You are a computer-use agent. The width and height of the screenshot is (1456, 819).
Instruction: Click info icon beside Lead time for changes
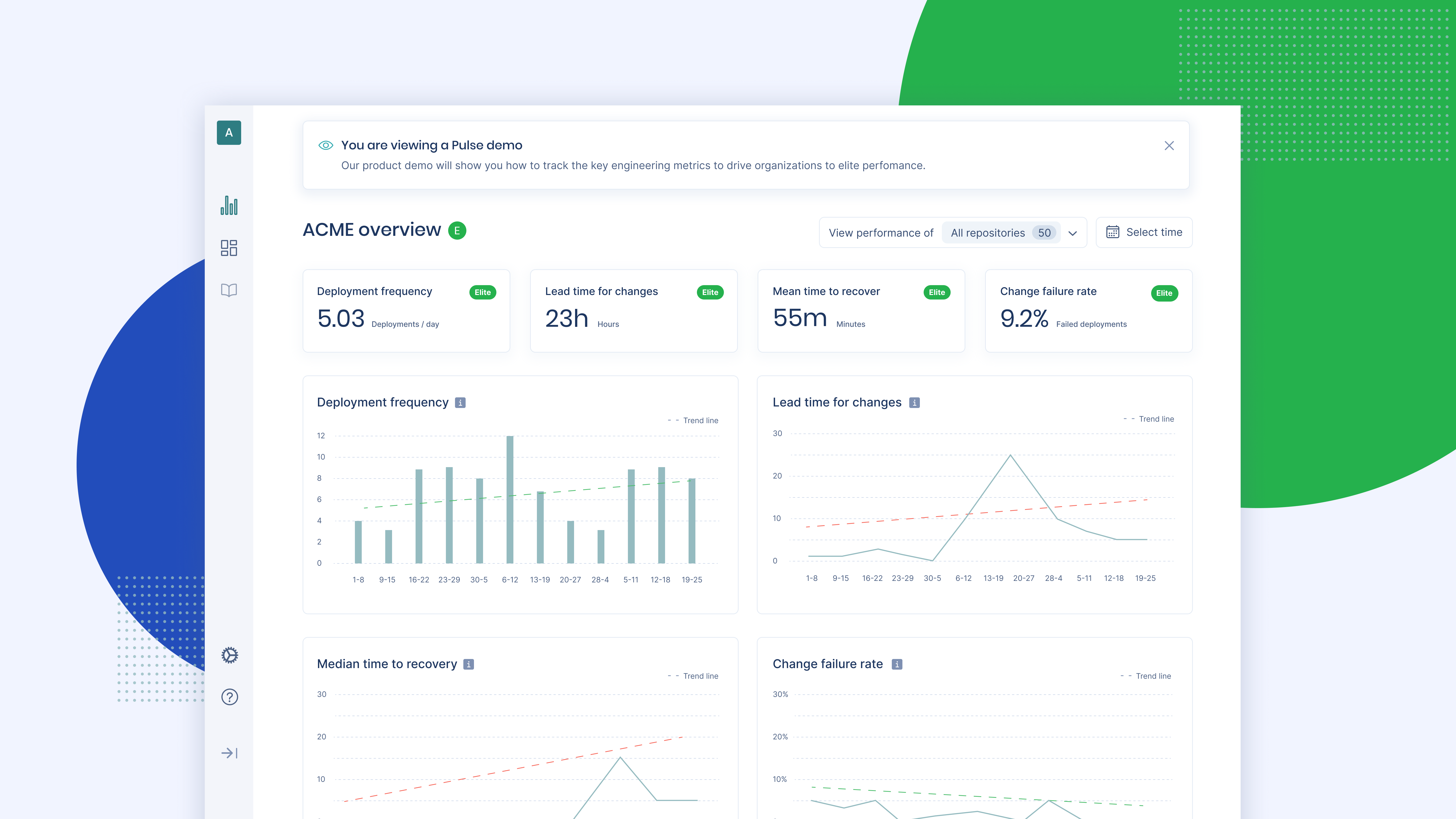pos(915,402)
